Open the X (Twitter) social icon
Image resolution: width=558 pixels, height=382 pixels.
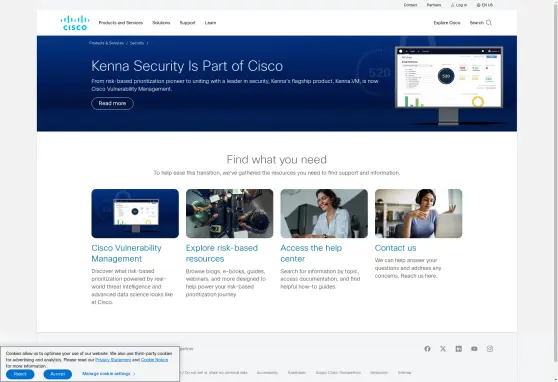click(443, 349)
